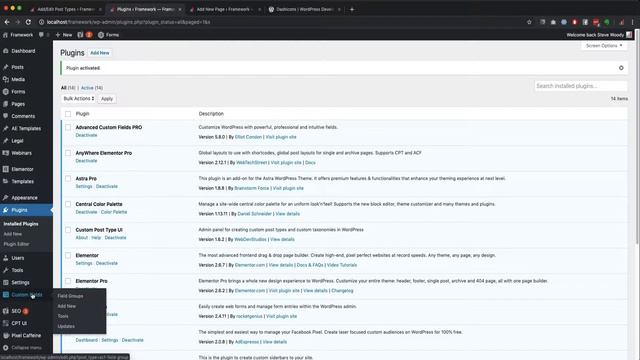Check the AnyWhere Elementor Pro checkbox
Viewport: 640px width, 360px height.
click(x=68, y=153)
